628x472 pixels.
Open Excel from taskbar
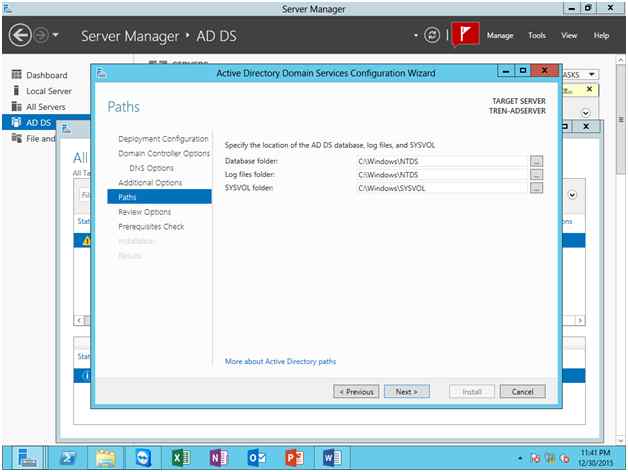(x=181, y=458)
